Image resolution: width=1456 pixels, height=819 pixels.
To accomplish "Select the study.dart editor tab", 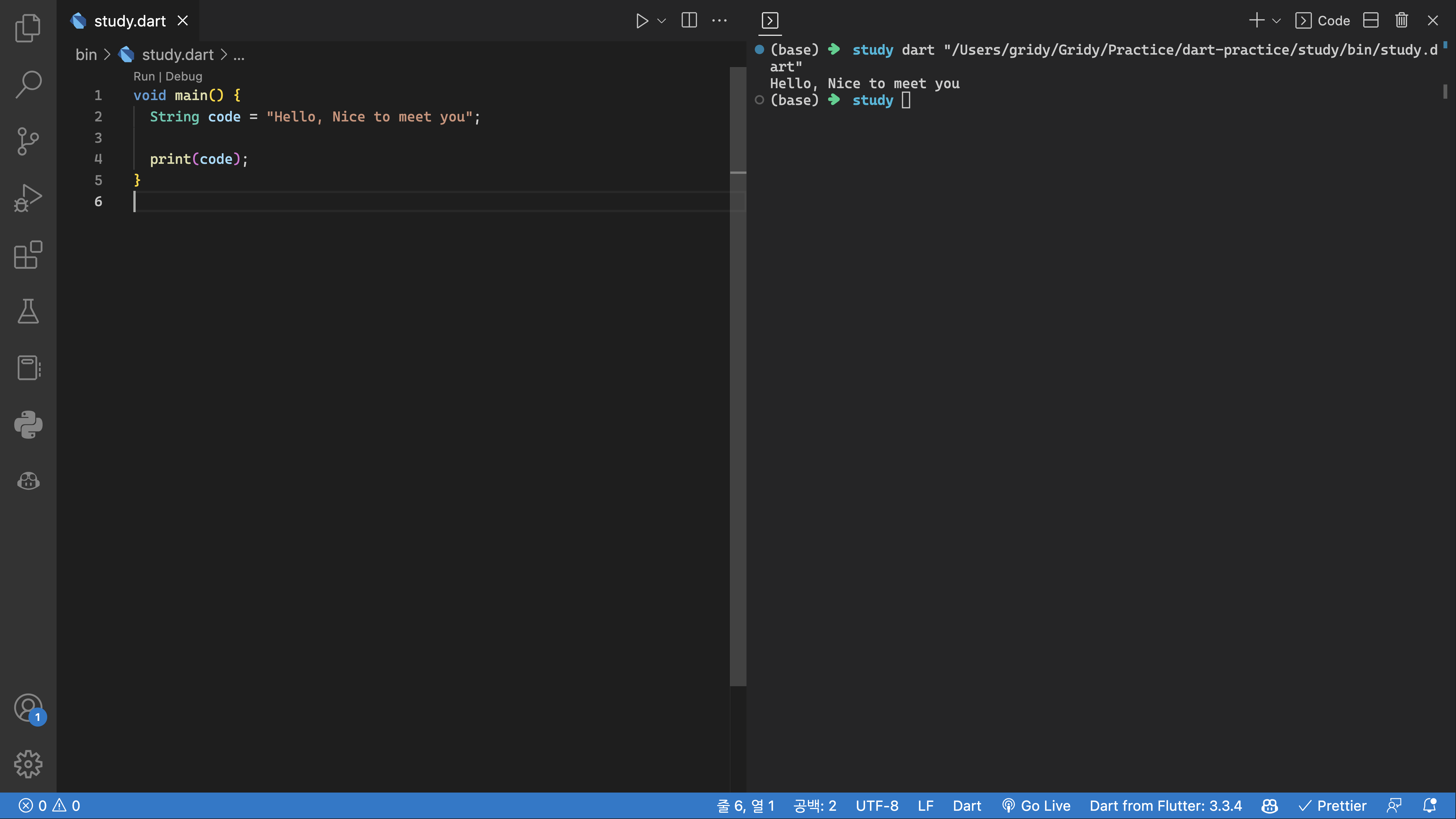I will click(x=129, y=21).
